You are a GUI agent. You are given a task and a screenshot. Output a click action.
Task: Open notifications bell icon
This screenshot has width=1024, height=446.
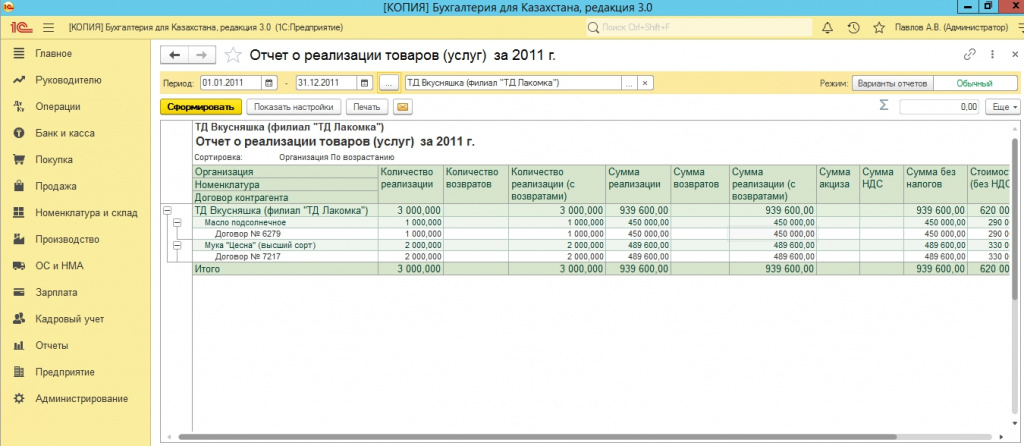827,27
